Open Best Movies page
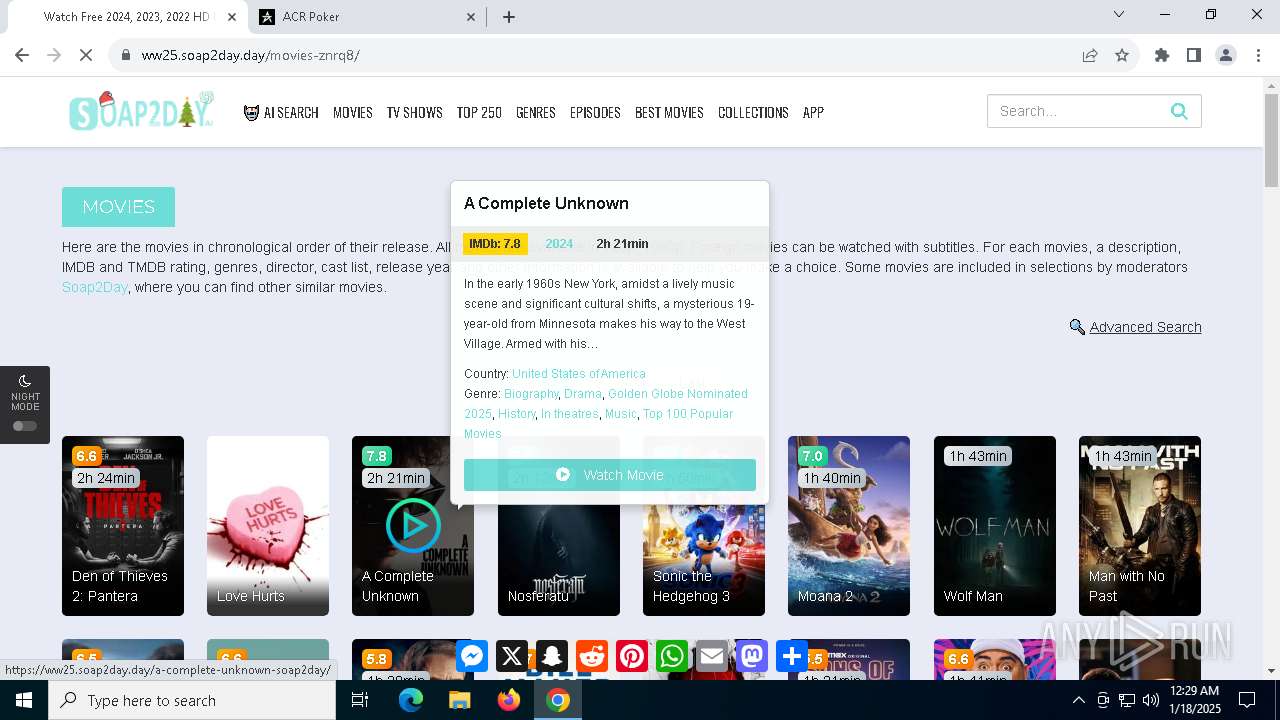Screen dimensions: 1280x720 pos(669,112)
